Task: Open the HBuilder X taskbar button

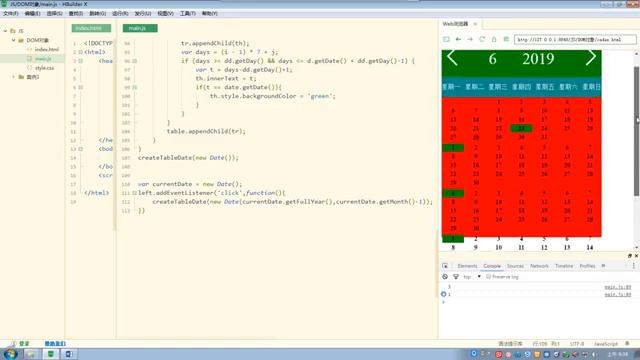Action: pyautogui.click(x=51, y=354)
